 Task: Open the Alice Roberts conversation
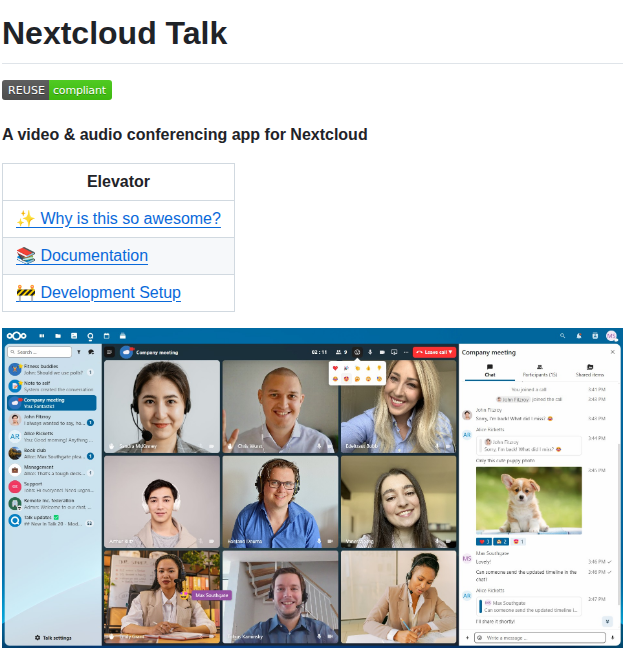pyautogui.click(x=52, y=436)
